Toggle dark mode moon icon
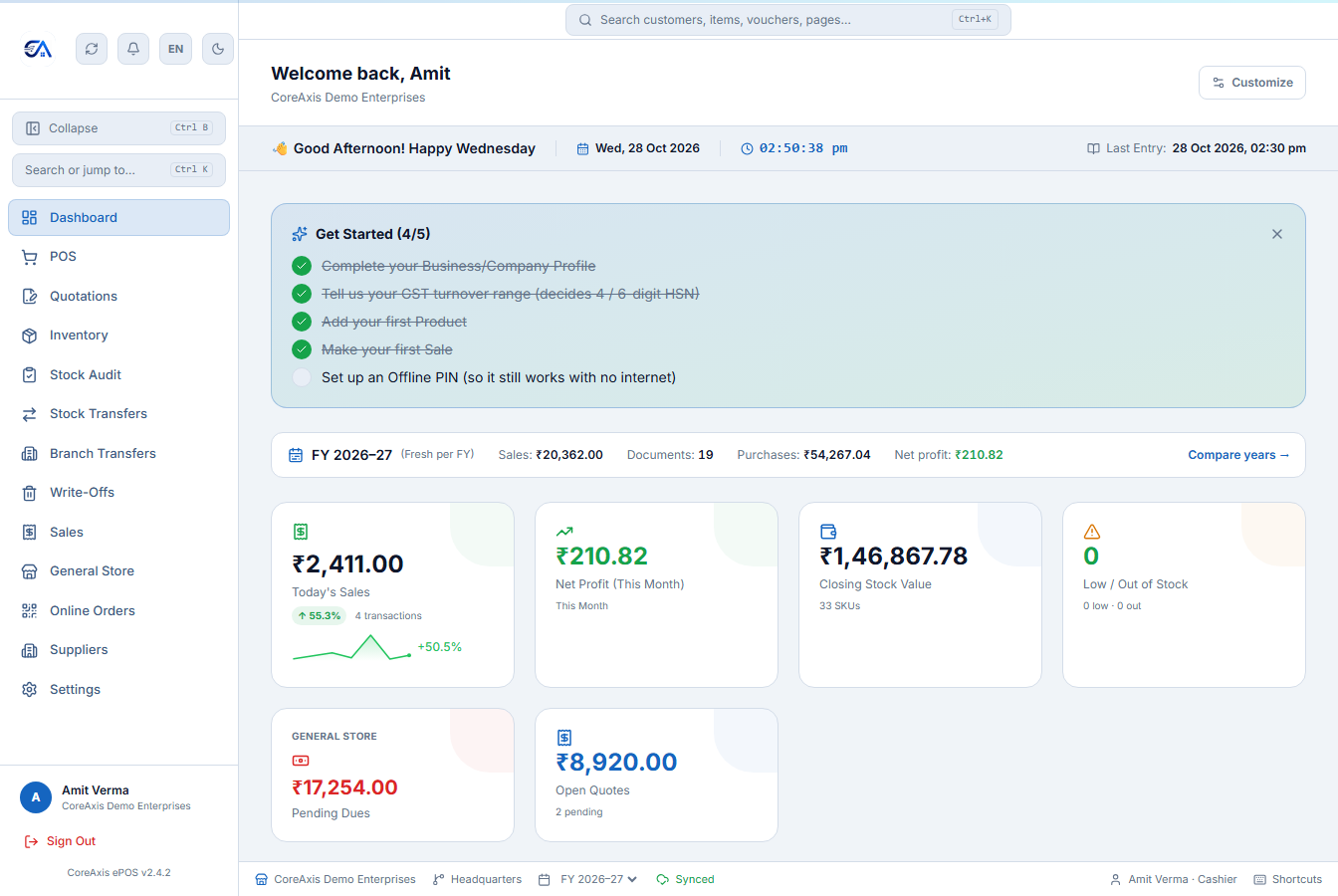The width and height of the screenshot is (1338, 896). coord(218,49)
